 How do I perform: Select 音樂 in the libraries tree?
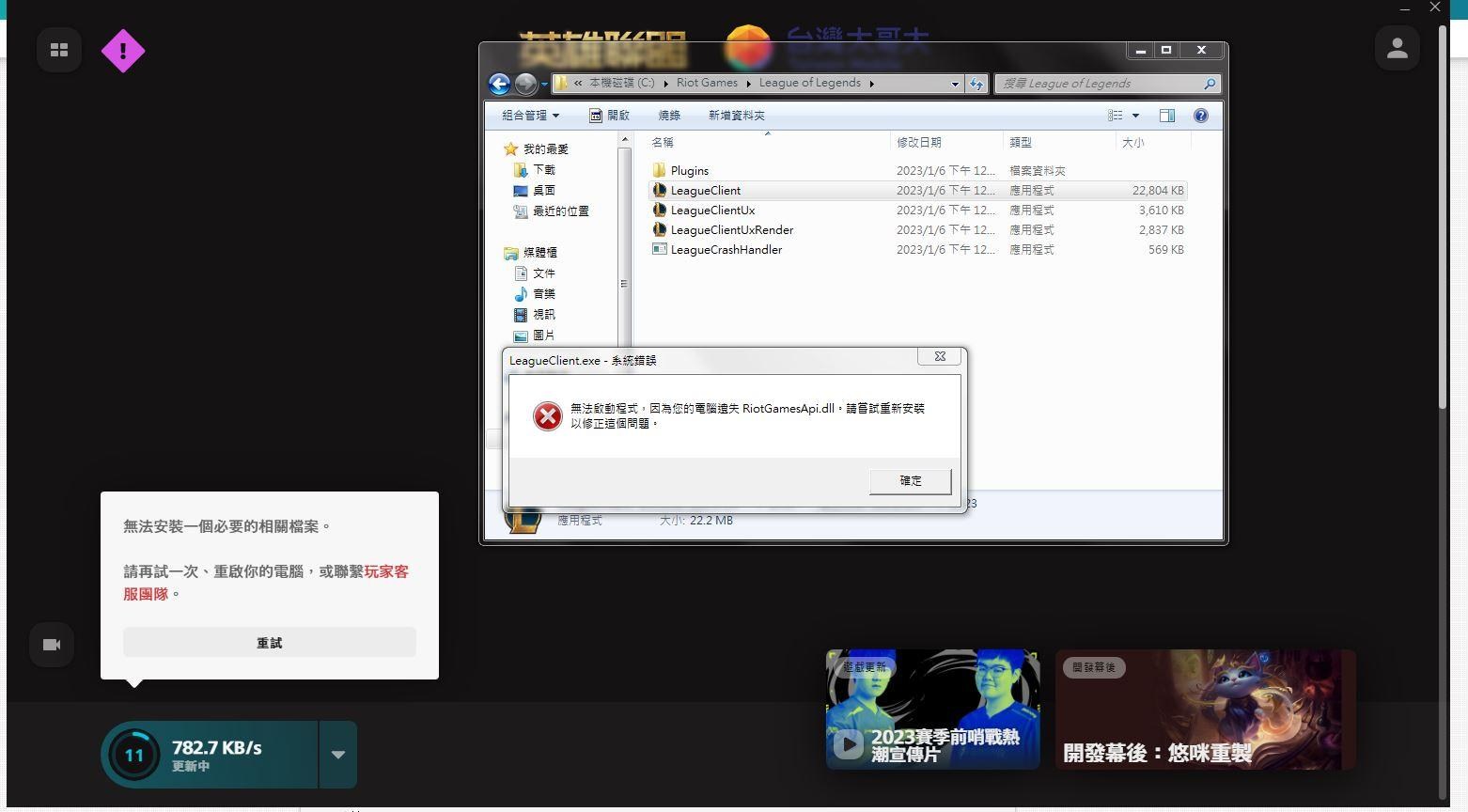click(535, 294)
